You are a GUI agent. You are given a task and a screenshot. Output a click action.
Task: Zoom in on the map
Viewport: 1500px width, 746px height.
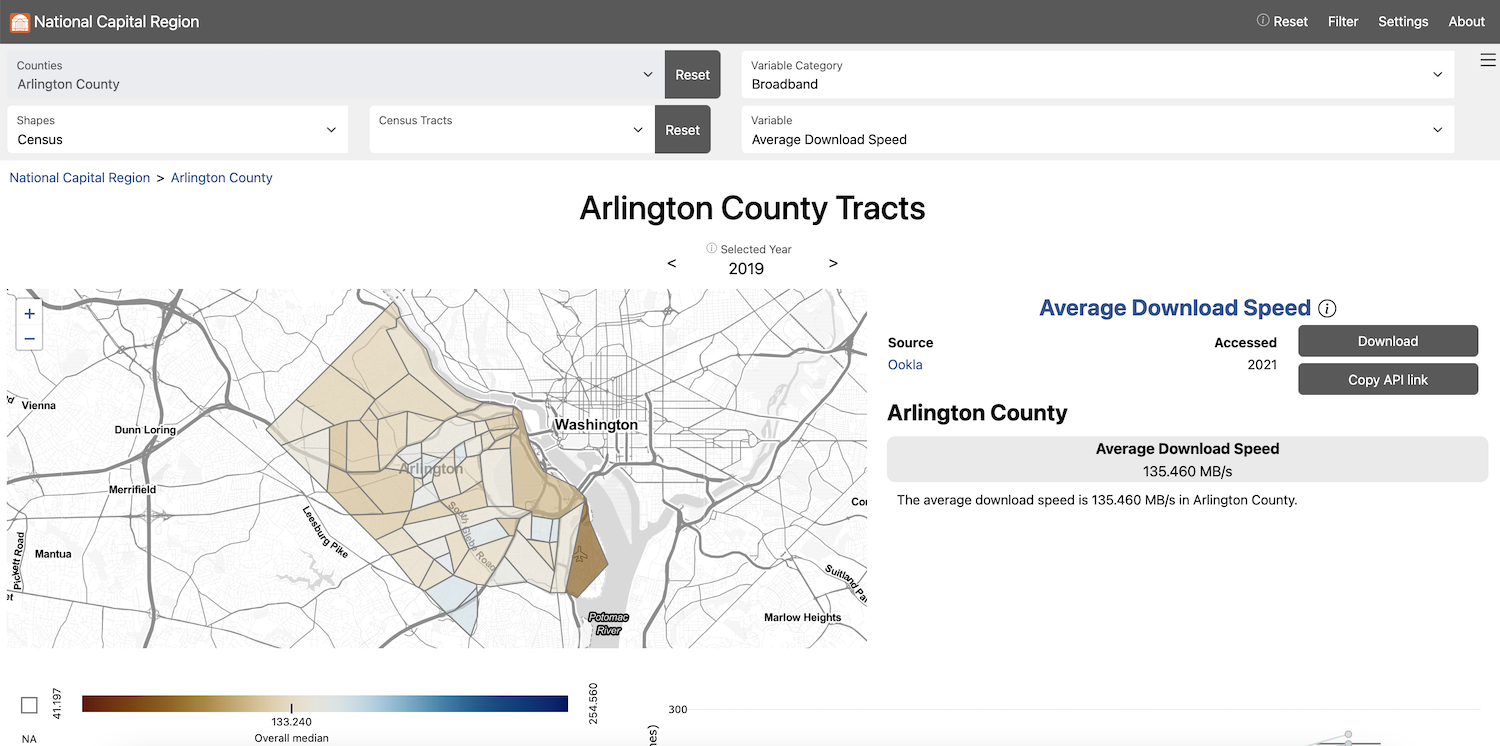(29, 314)
